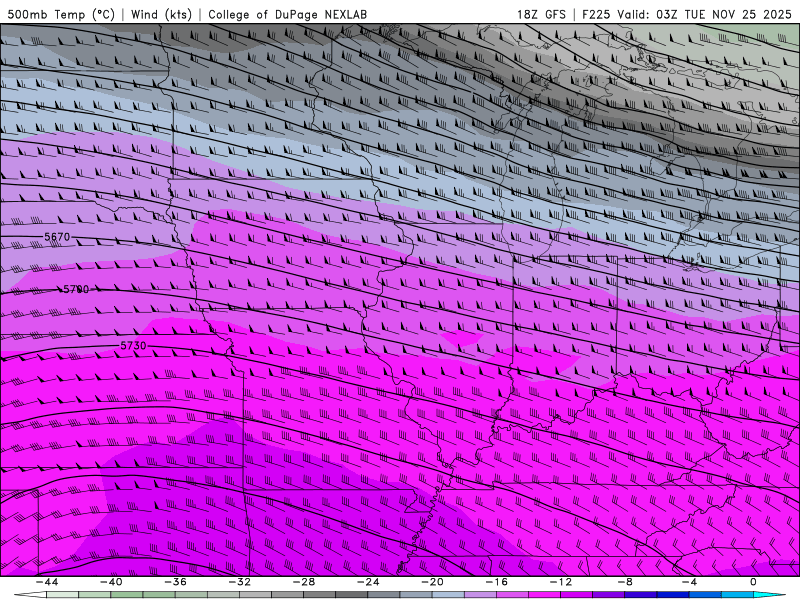Click the "500mb Temp (°C)" title text
This screenshot has height=600, width=800.
[x=61, y=14]
